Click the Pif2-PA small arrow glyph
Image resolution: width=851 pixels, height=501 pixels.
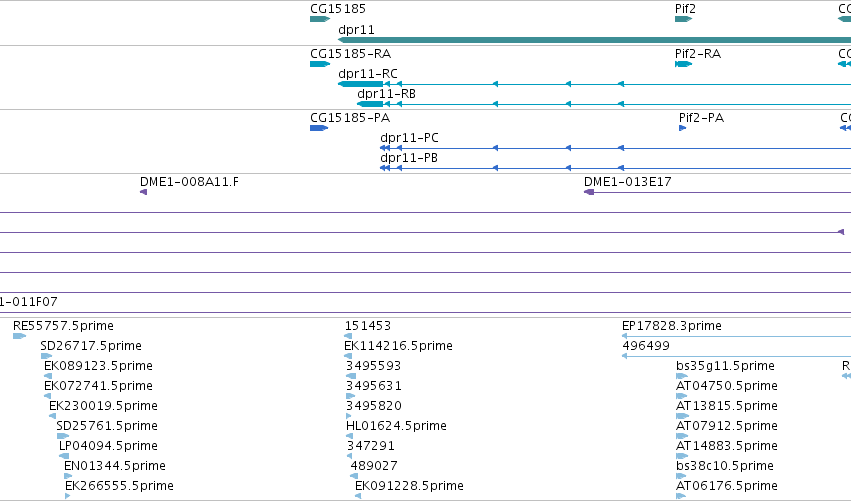point(682,128)
